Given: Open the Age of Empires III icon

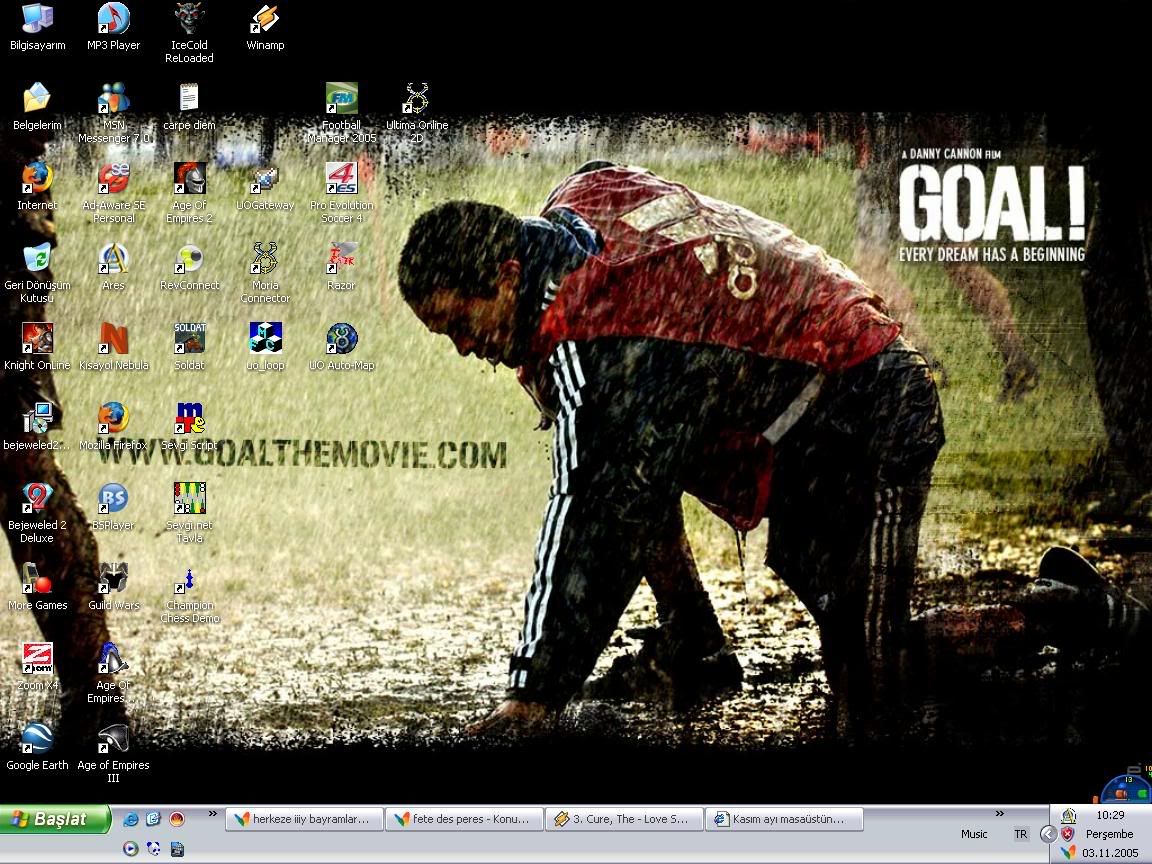Looking at the screenshot, I should [x=113, y=754].
